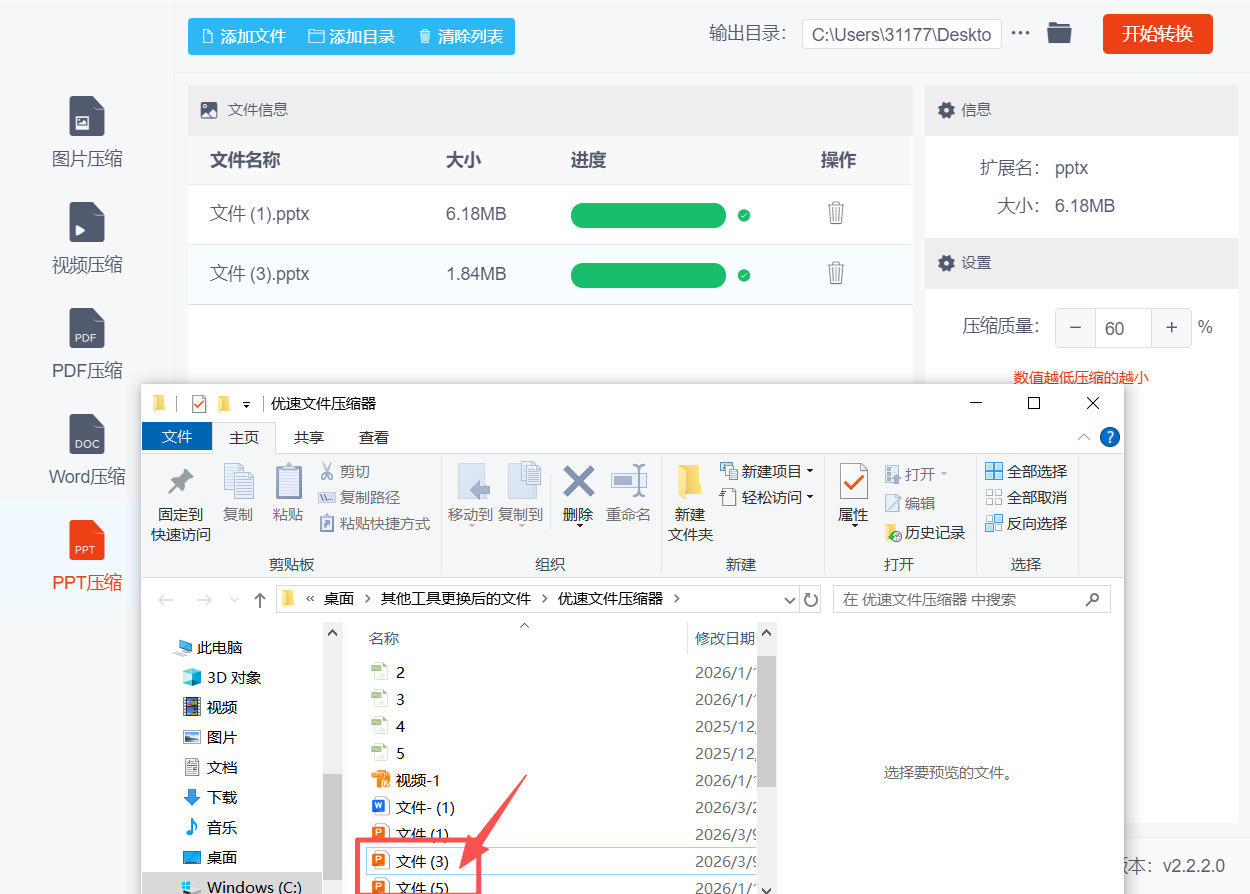Viewport: 1250px width, 894px height.
Task: Delete 文件 (1).pptx using its trash icon
Action: tap(835, 214)
